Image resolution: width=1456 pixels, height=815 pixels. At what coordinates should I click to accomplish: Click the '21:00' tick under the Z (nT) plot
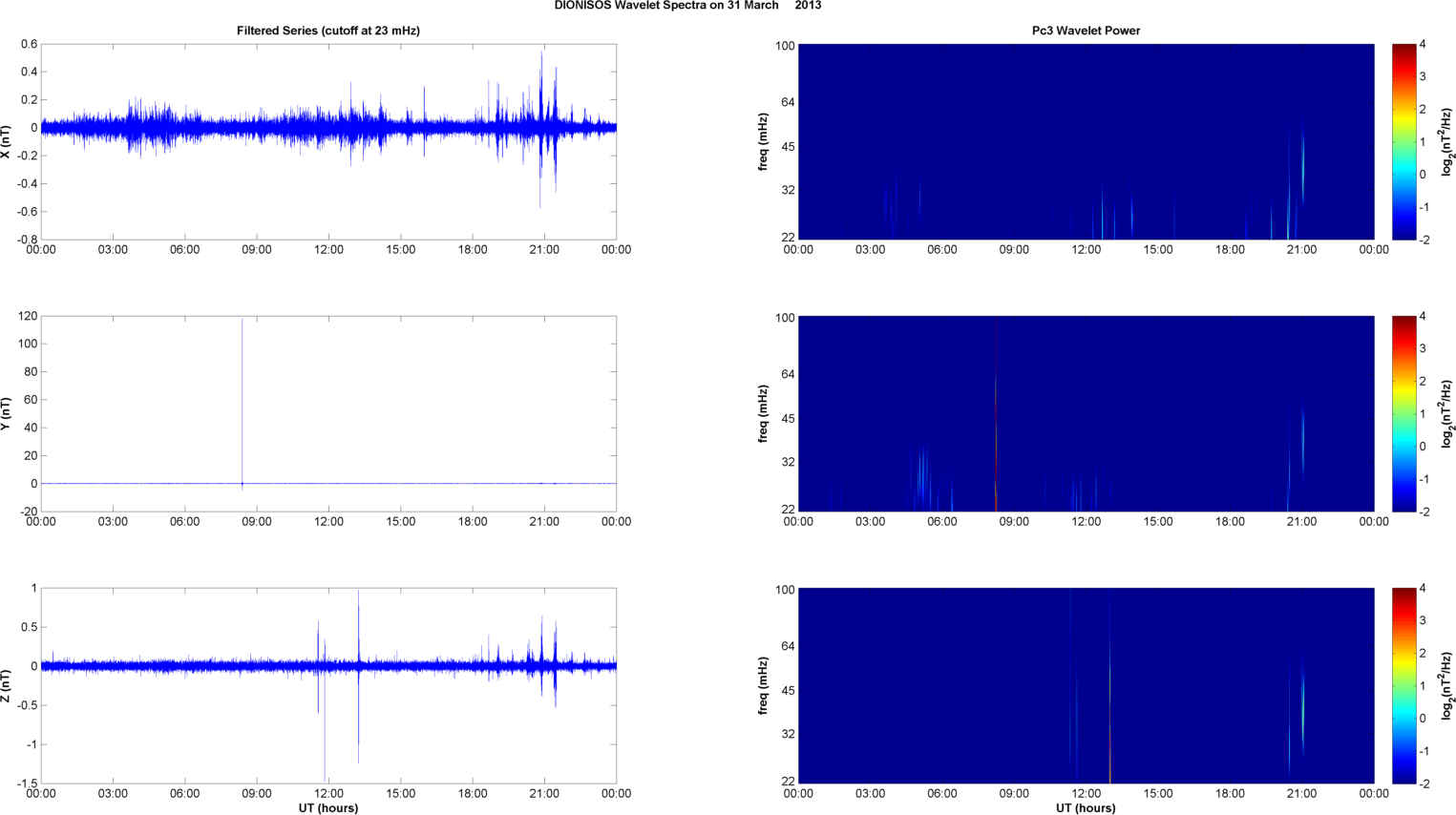(544, 794)
